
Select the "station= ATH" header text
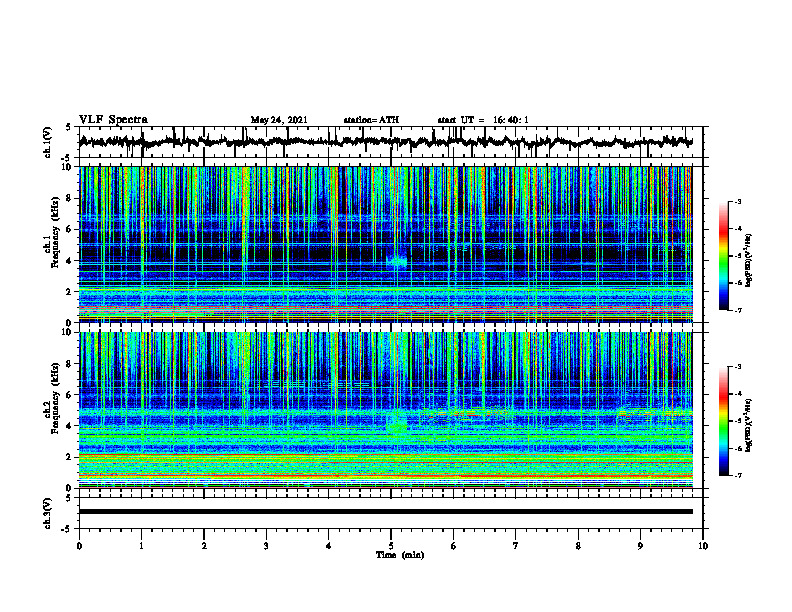pos(371,120)
